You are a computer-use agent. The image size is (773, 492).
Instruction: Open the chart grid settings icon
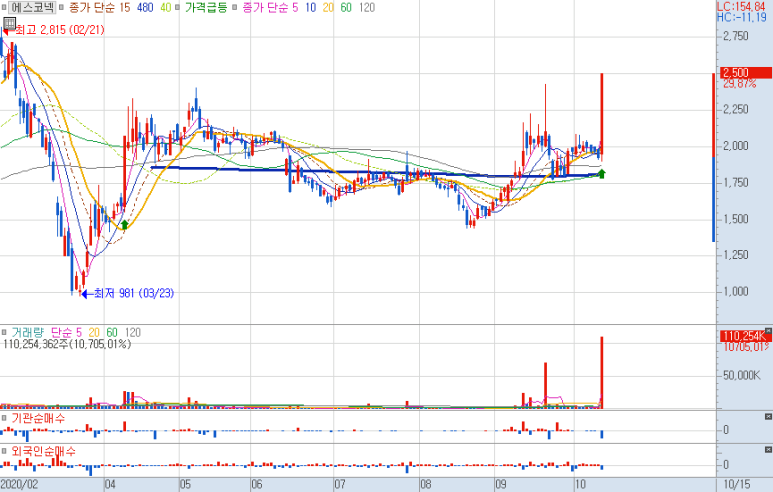(9, 23)
